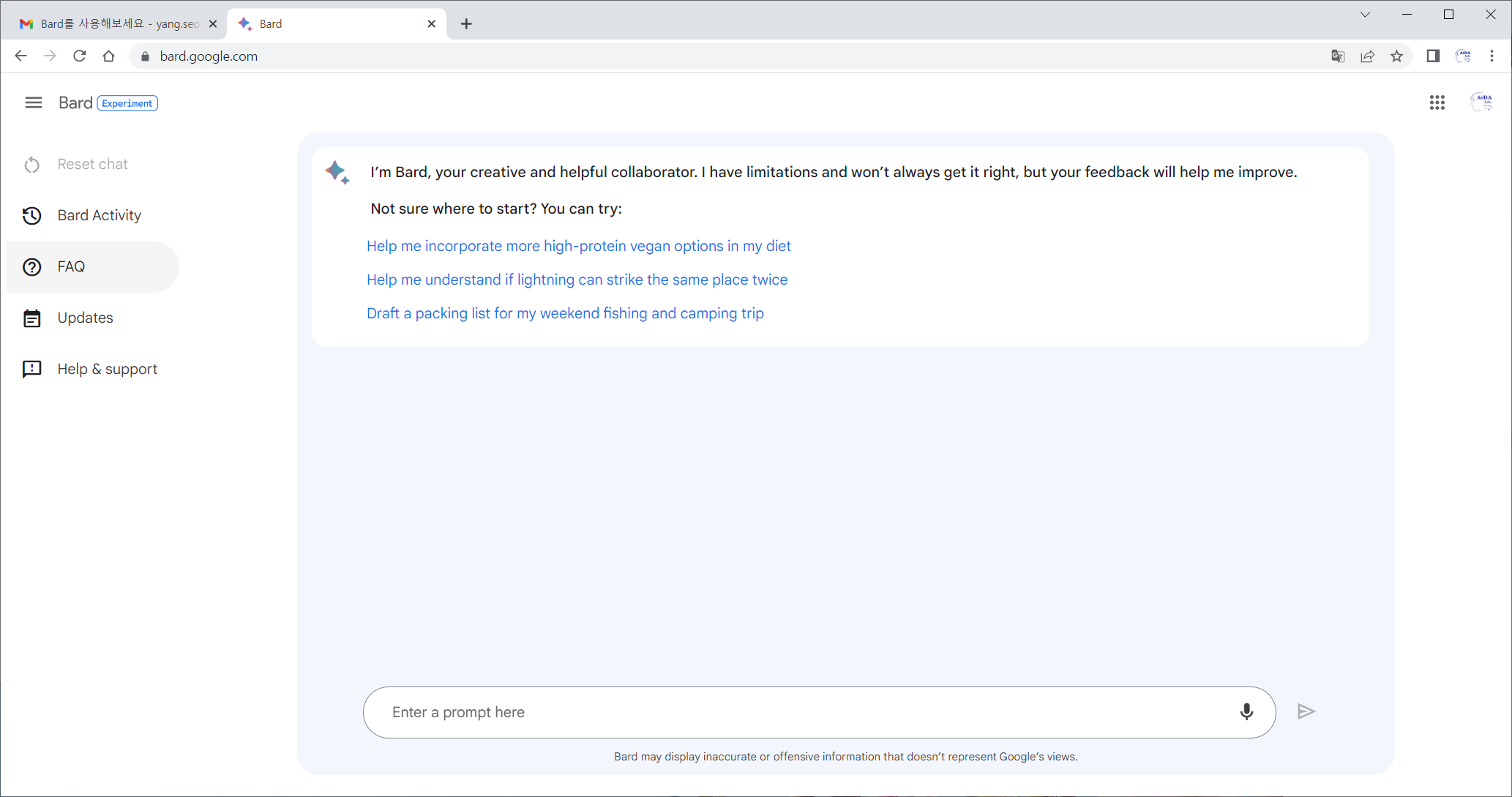Screen dimensions: 1512x797
Task: Click the share page icon
Action: point(1367,56)
